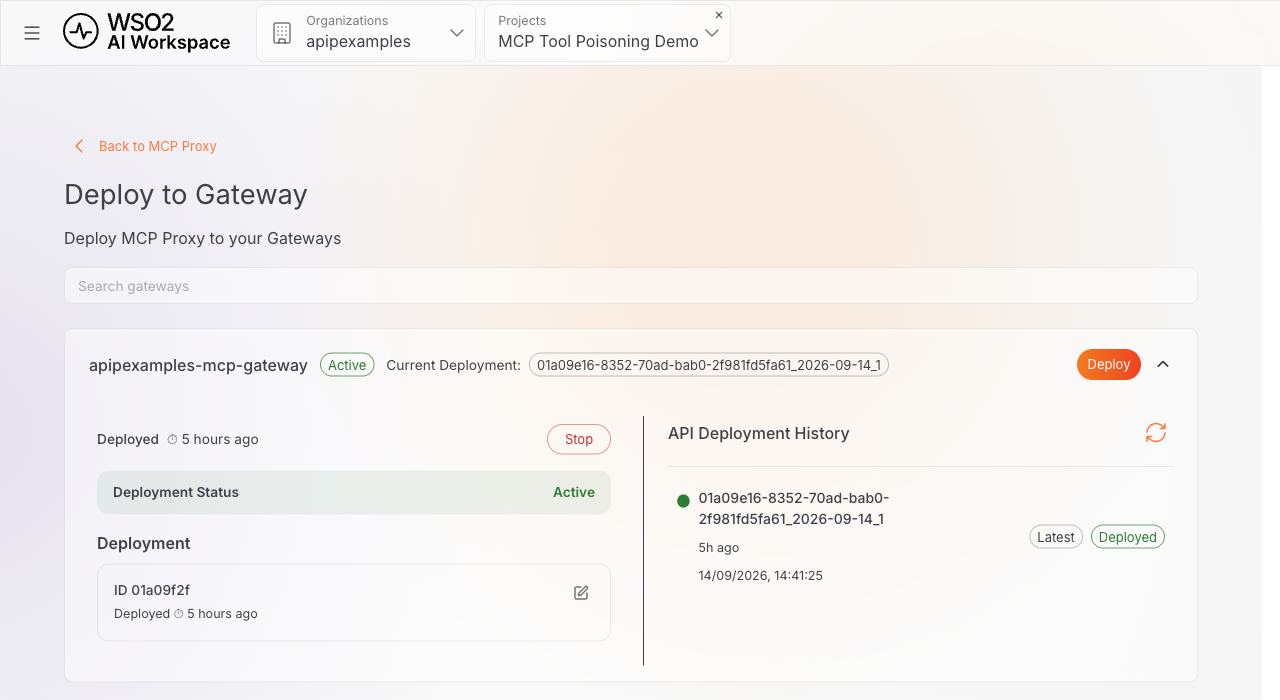Click the 5h ago text in the history
1280x700 pixels.
[719, 547]
